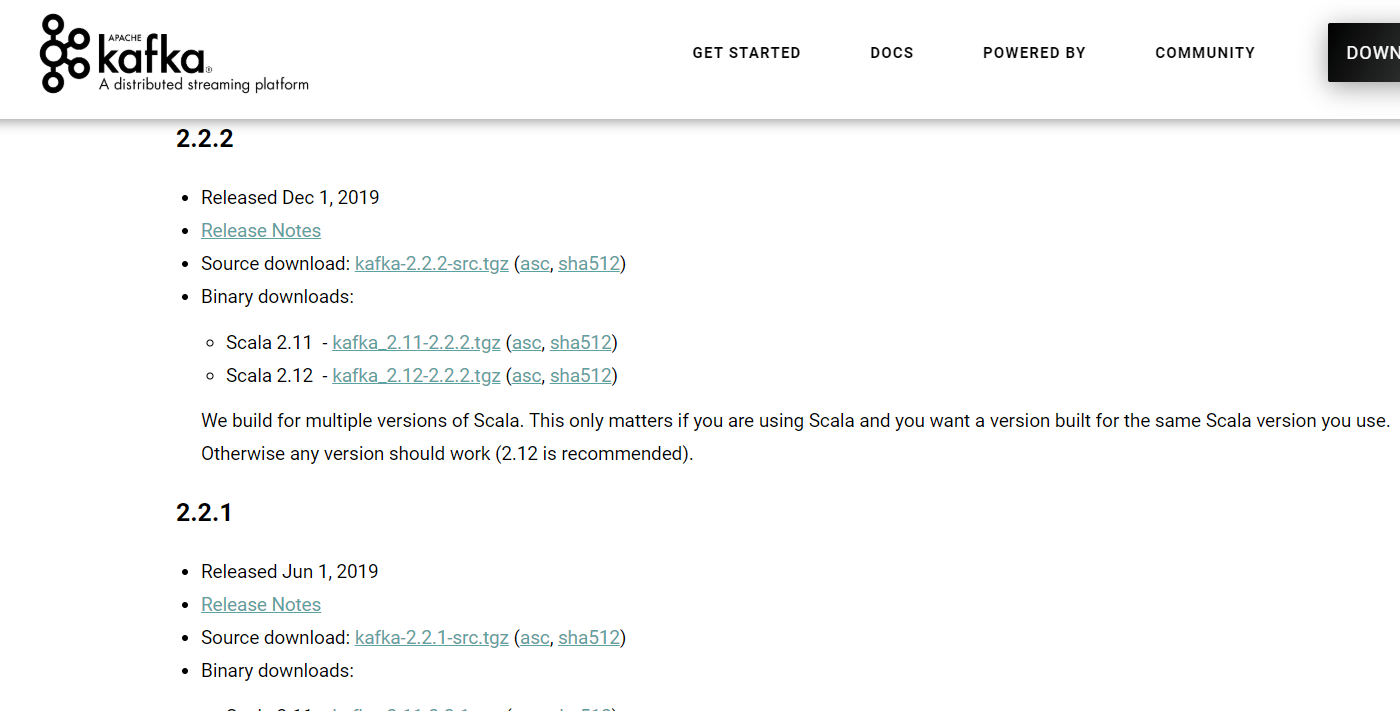Viewport: 1400px width, 711px height.
Task: Click the 2.2.2 version heading
Action: pyautogui.click(x=205, y=139)
